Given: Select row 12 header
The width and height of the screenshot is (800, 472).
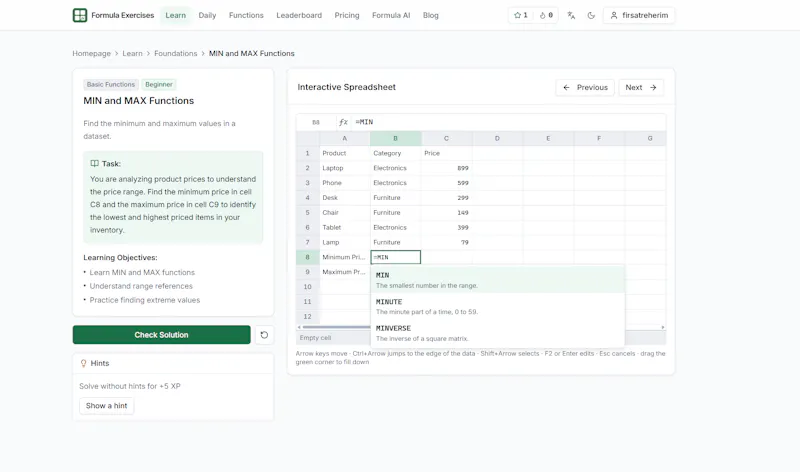Looking at the screenshot, I should (308, 316).
